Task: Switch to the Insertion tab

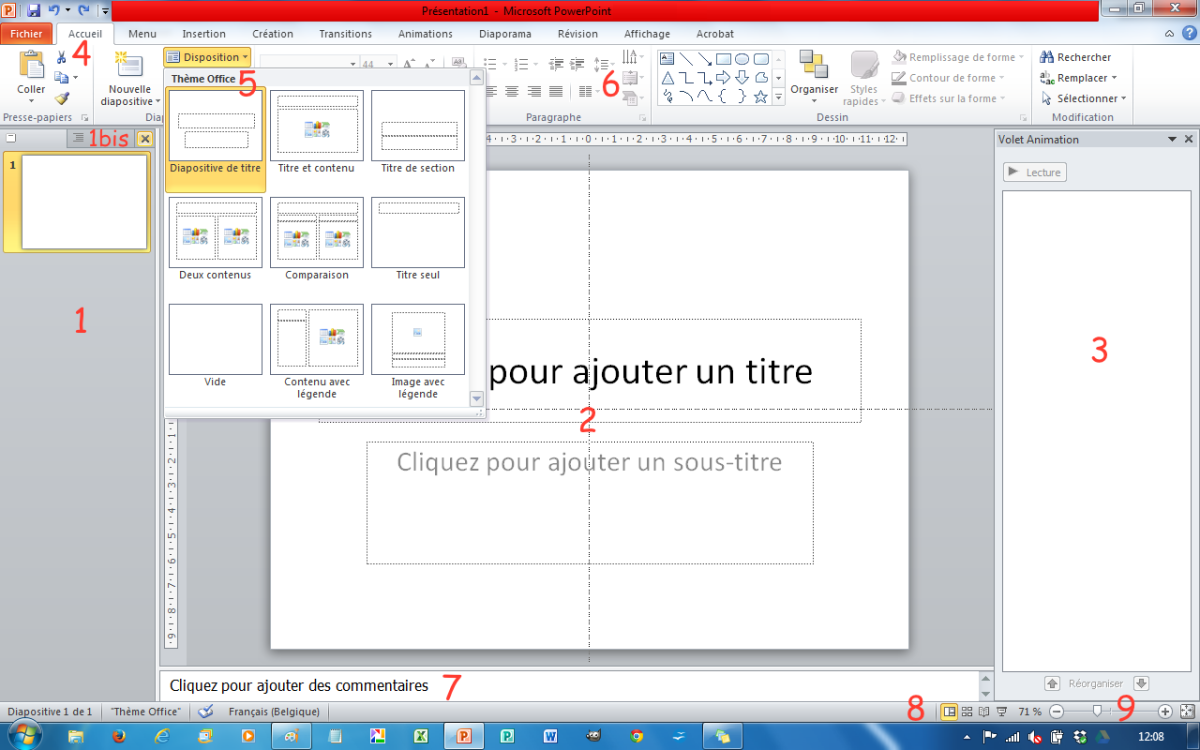Action: point(204,34)
